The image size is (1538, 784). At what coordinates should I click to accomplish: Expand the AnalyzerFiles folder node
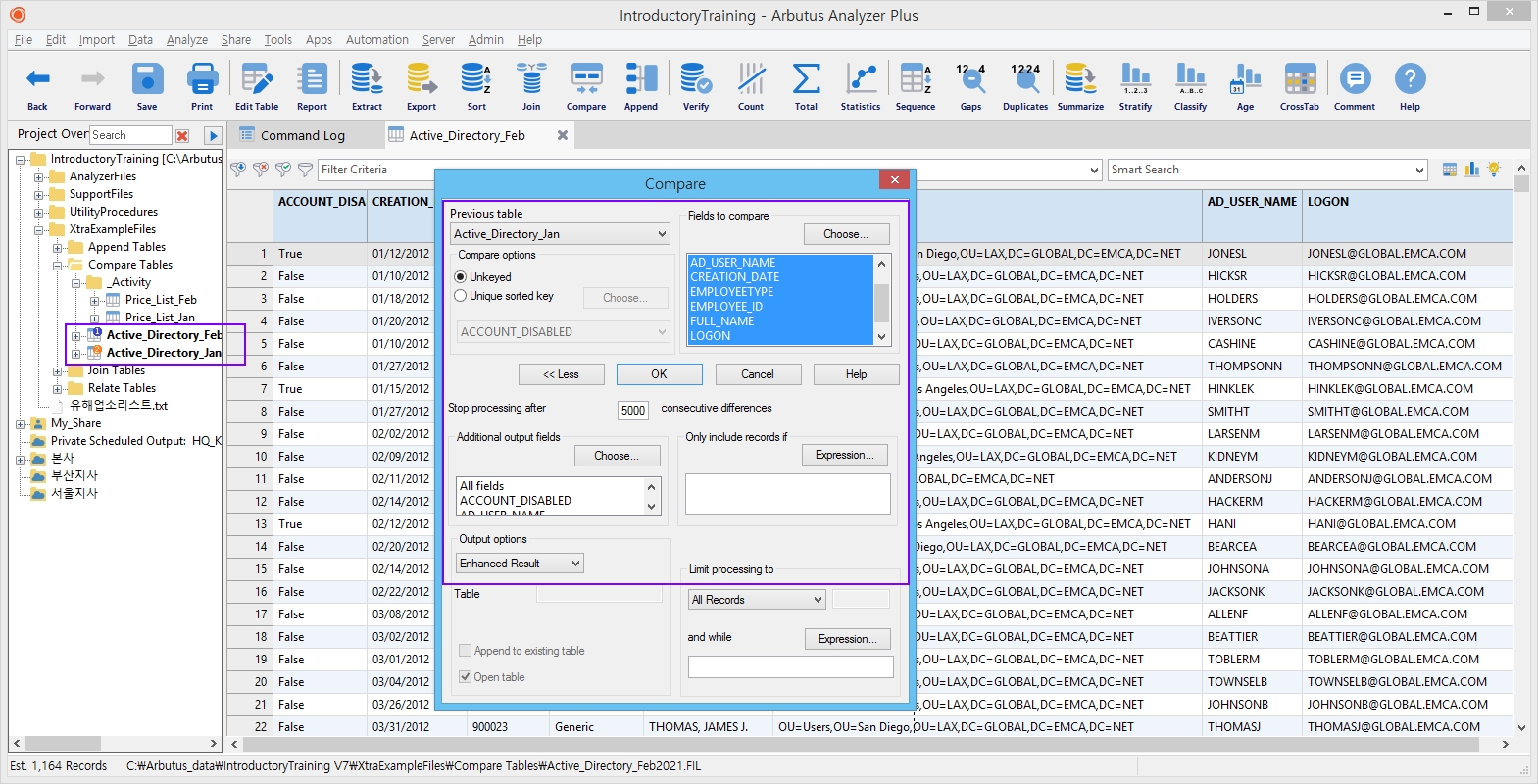pyautogui.click(x=39, y=177)
